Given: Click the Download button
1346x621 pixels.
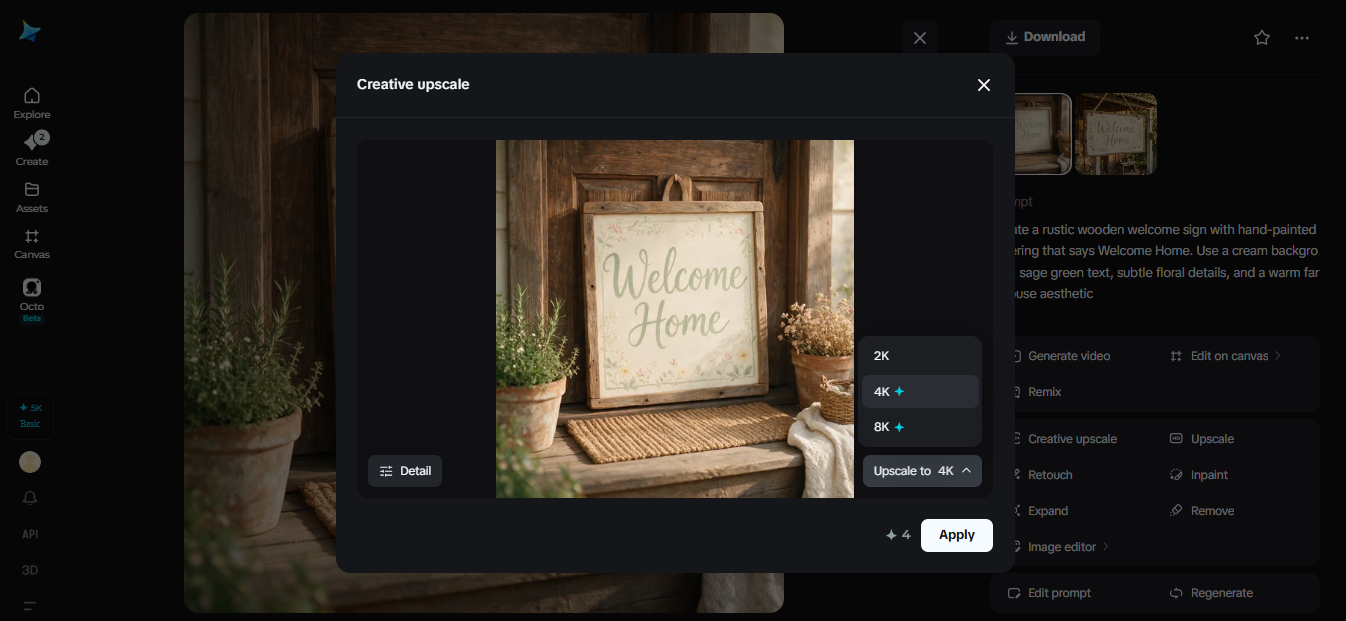Looking at the screenshot, I should point(1045,37).
